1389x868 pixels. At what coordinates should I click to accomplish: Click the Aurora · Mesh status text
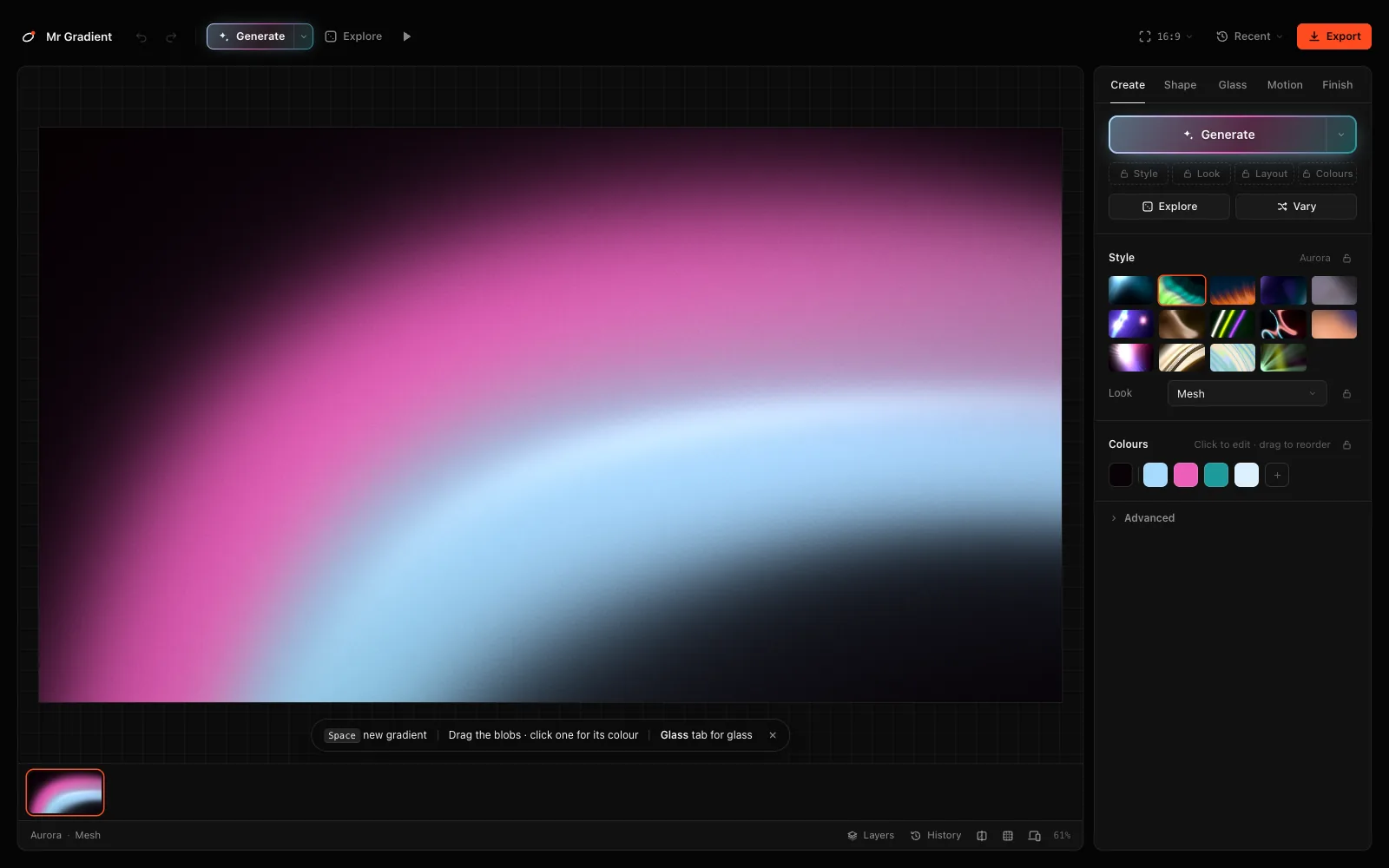coord(65,835)
